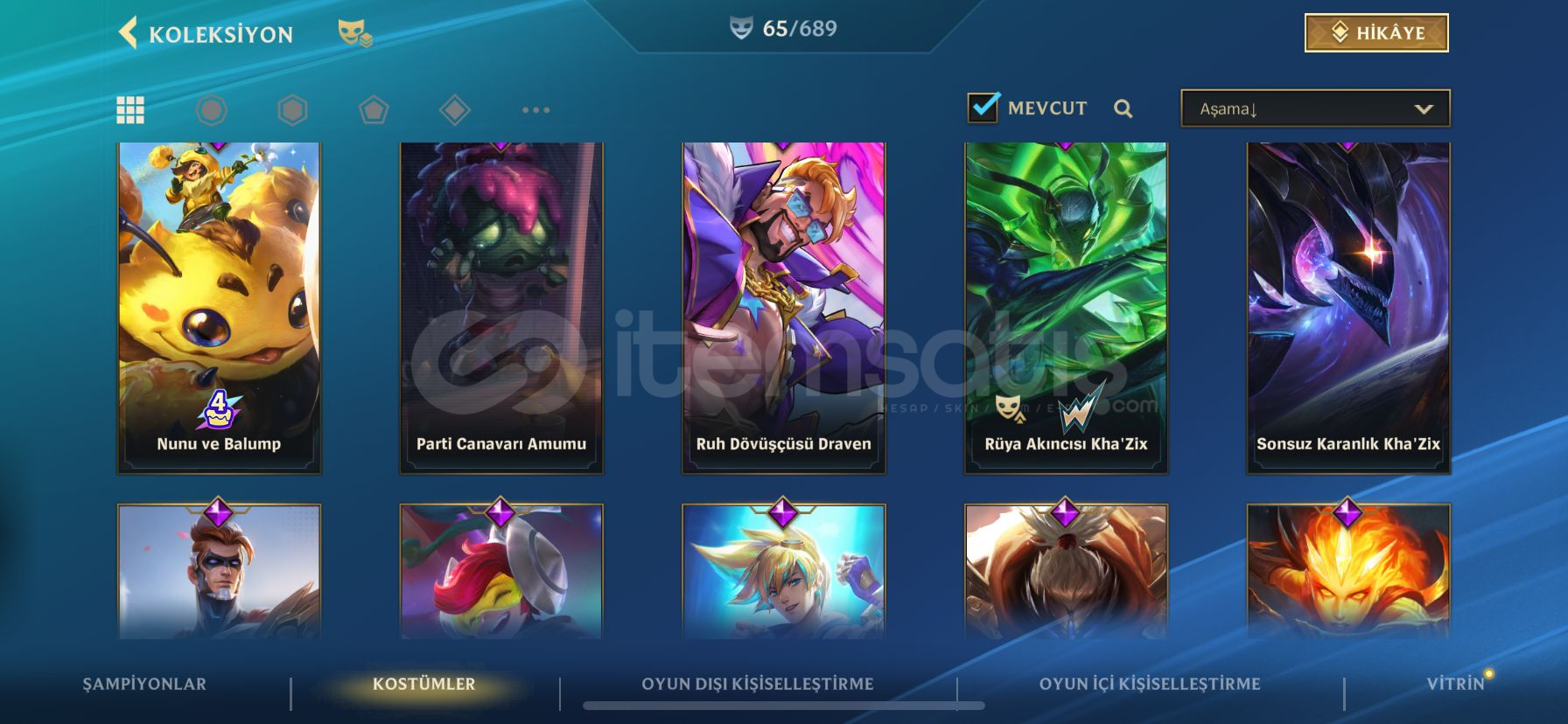Select the Nunu ve Balump skin card
The image size is (1568, 724).
click(x=219, y=308)
